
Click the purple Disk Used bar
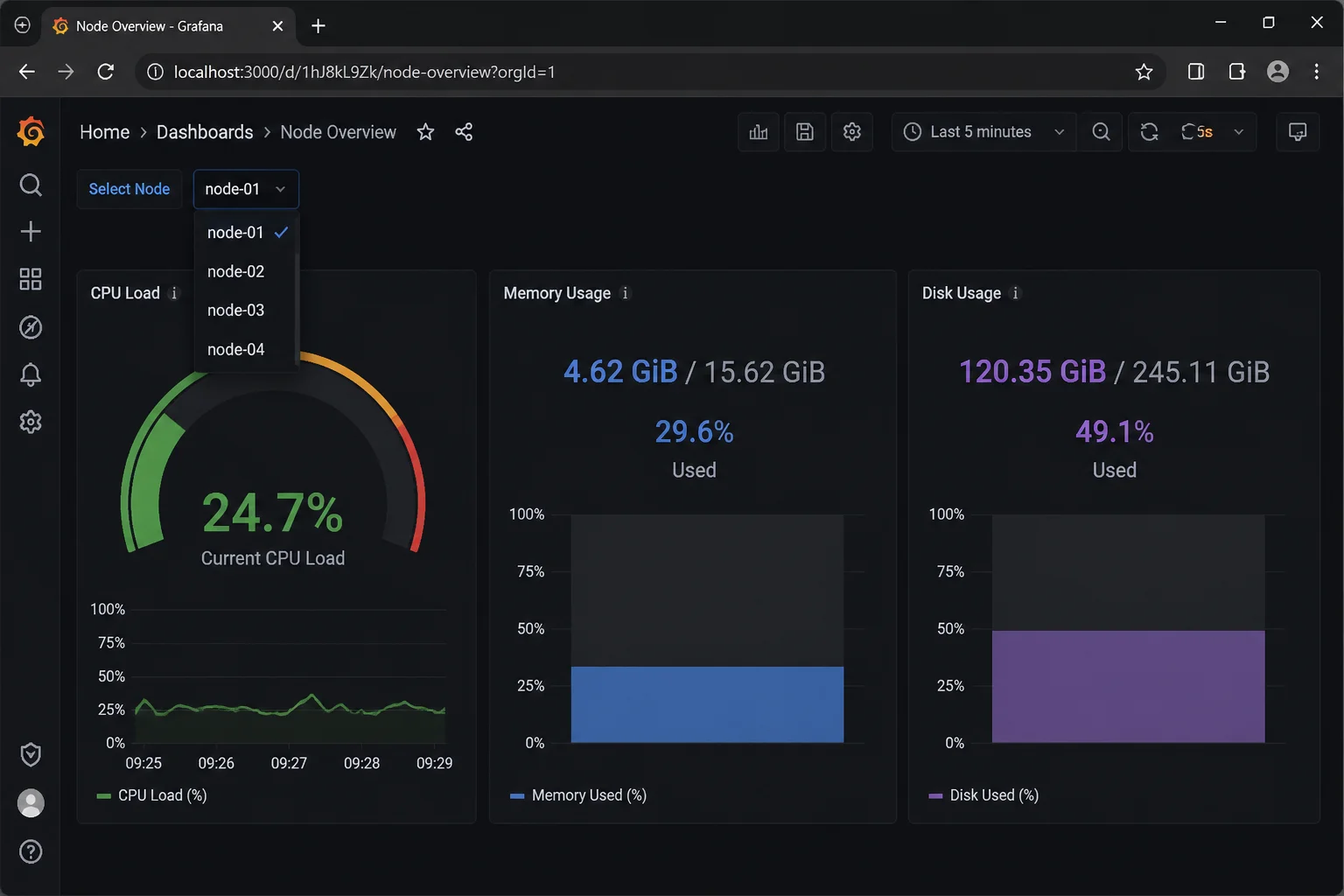click(1128, 686)
